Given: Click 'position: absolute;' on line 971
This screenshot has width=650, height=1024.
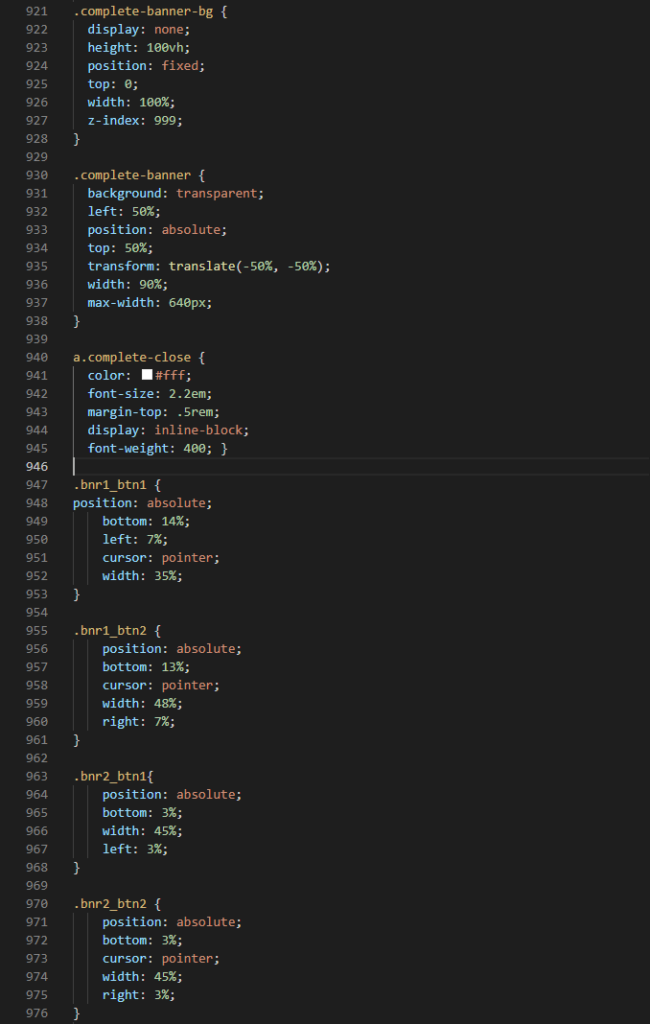Looking at the screenshot, I should (x=172, y=922).
